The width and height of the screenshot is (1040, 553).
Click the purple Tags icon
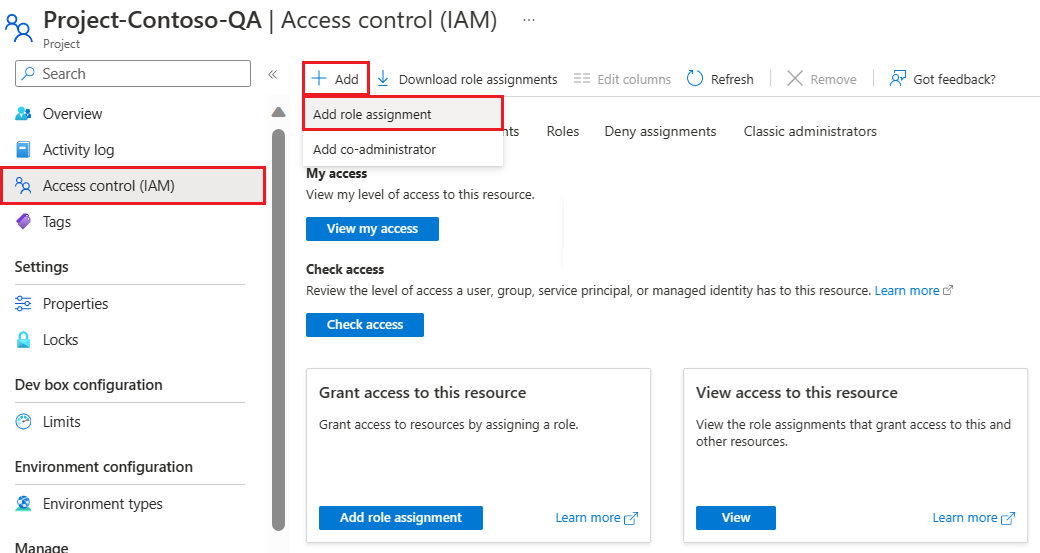(23, 221)
